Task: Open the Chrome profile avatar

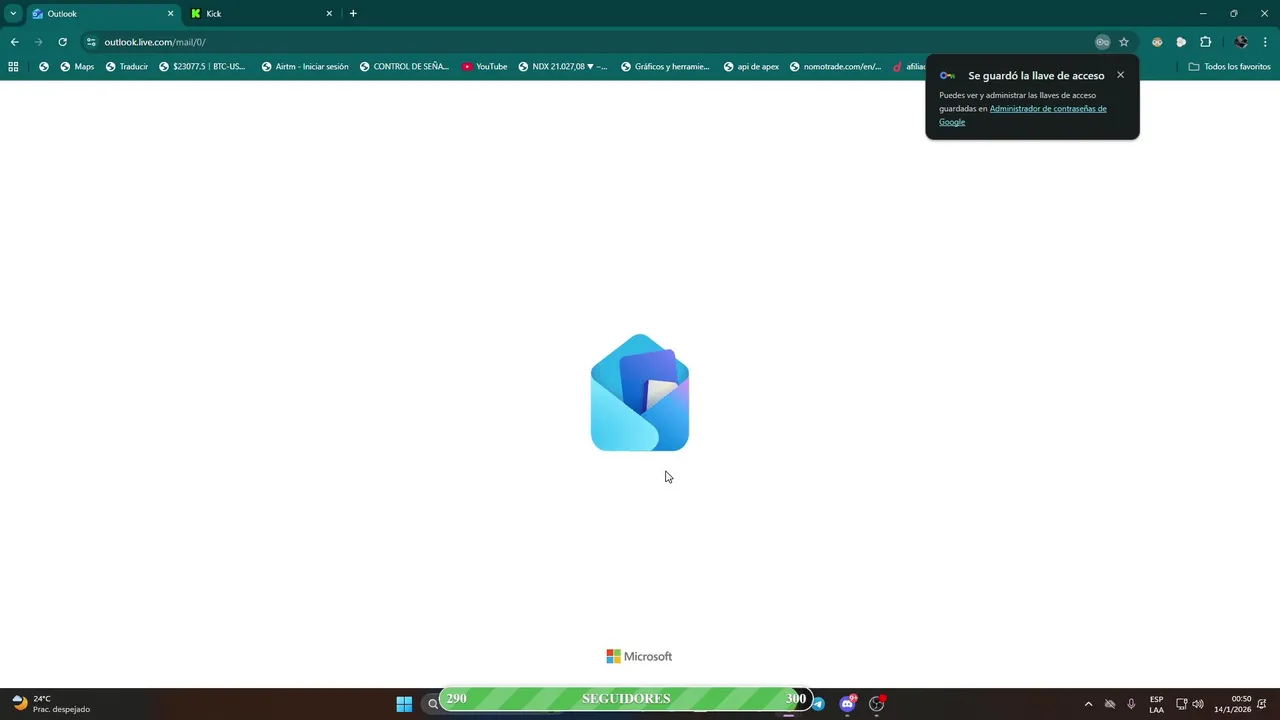Action: coord(1241,42)
